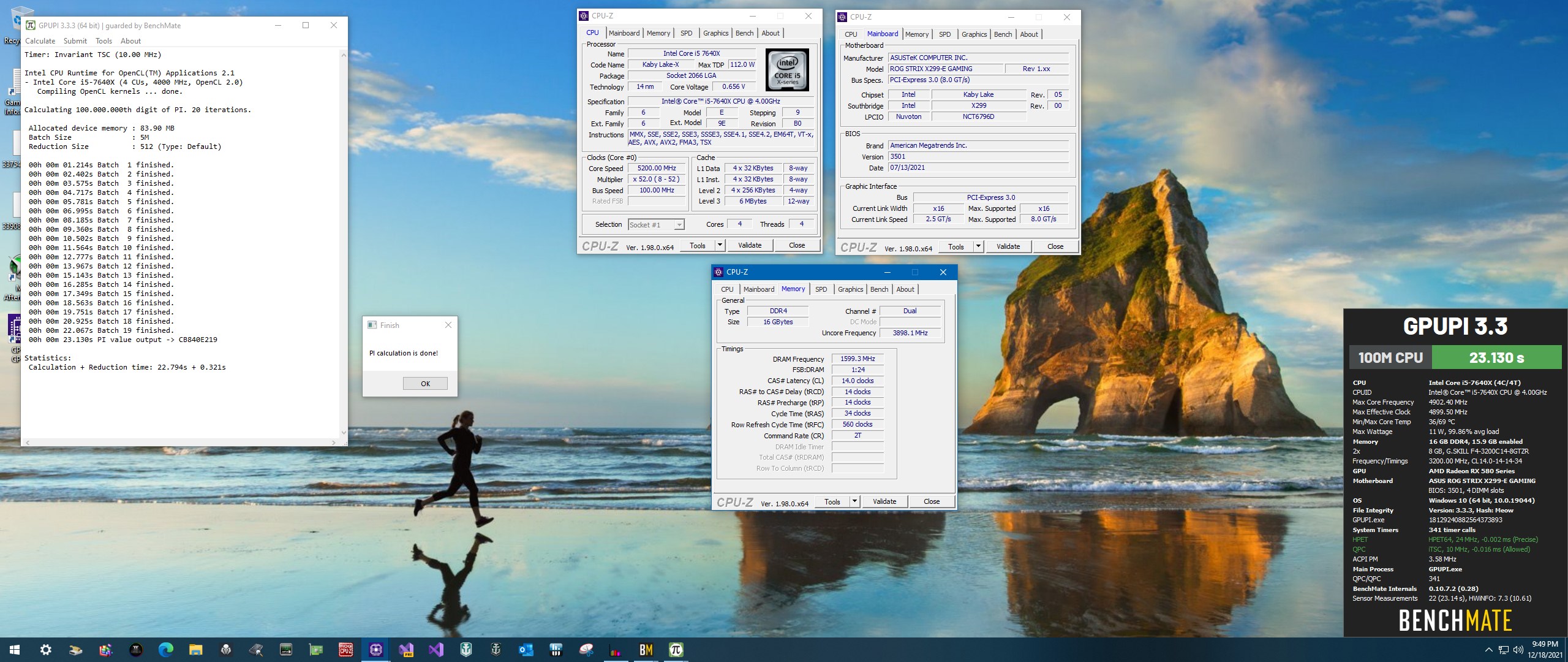Click the Core Voltage value 0.656 V
1568x662 pixels.
pyautogui.click(x=734, y=86)
